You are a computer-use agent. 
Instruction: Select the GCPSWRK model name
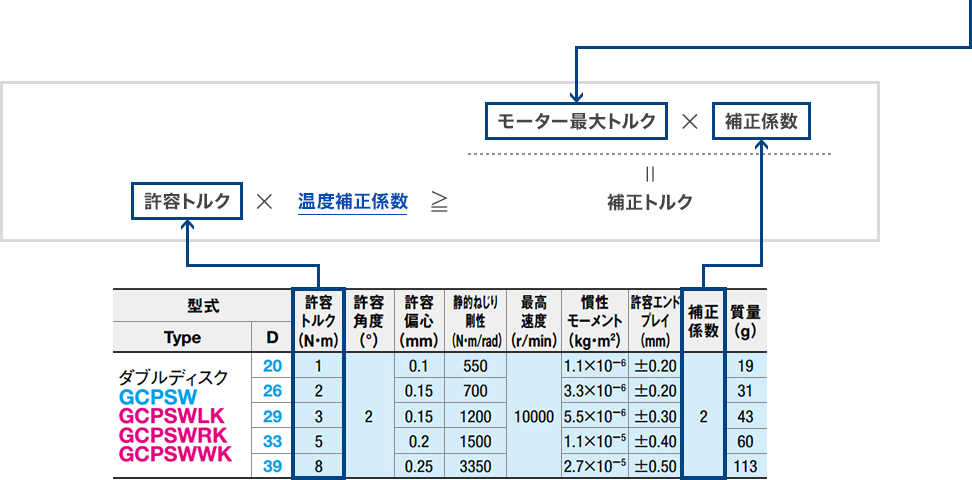click(x=173, y=435)
